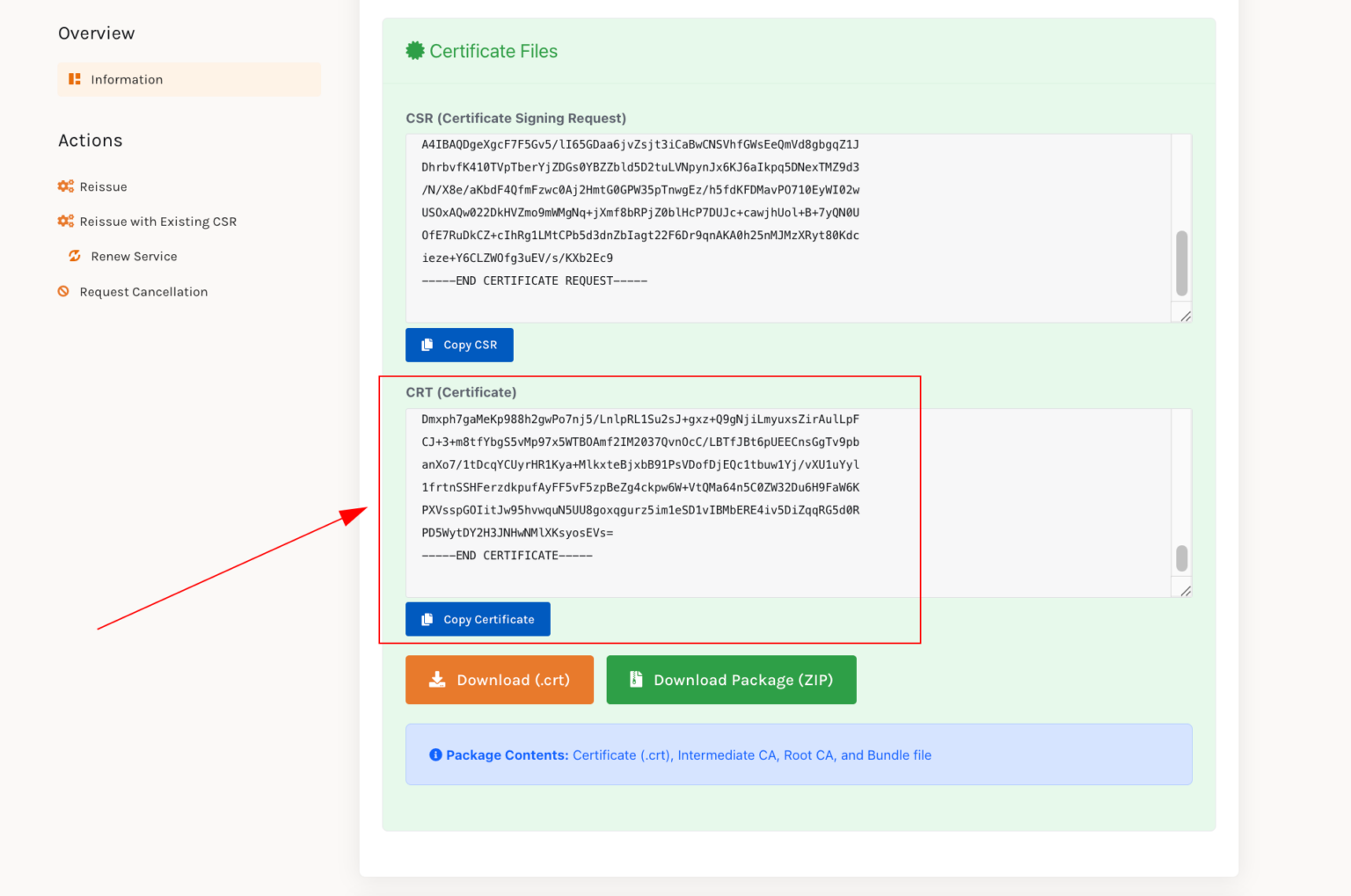Click the copy icon in Copy CSR
Viewport: 1351px width, 896px height.
coord(427,345)
